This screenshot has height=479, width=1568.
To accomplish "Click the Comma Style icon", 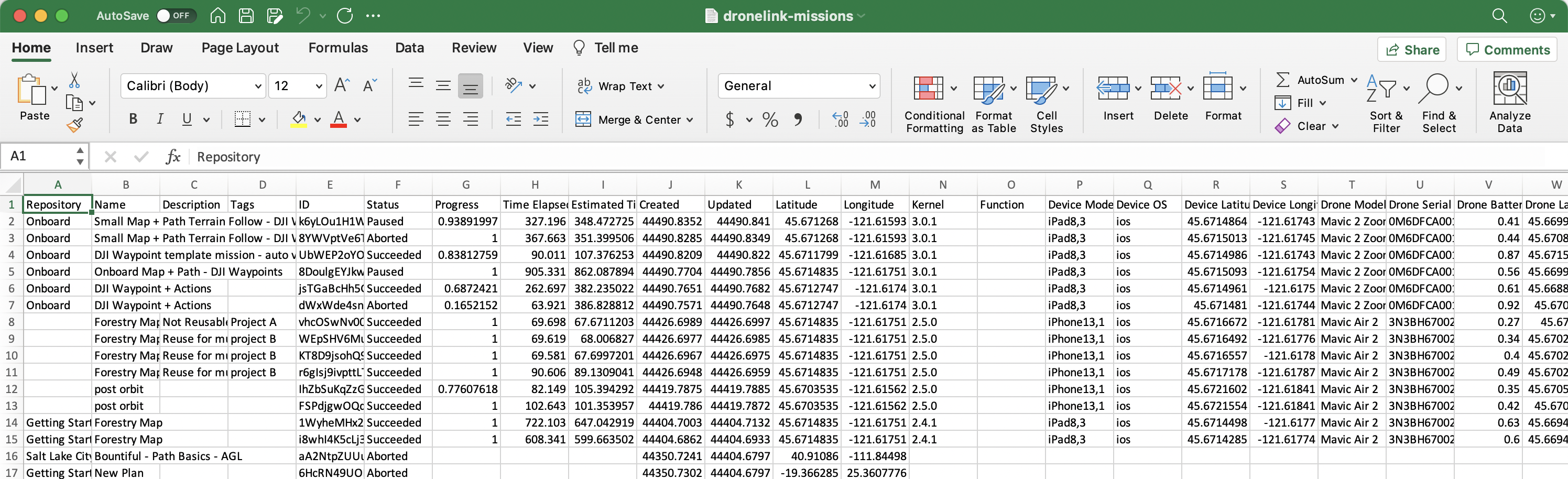I will tap(798, 119).
